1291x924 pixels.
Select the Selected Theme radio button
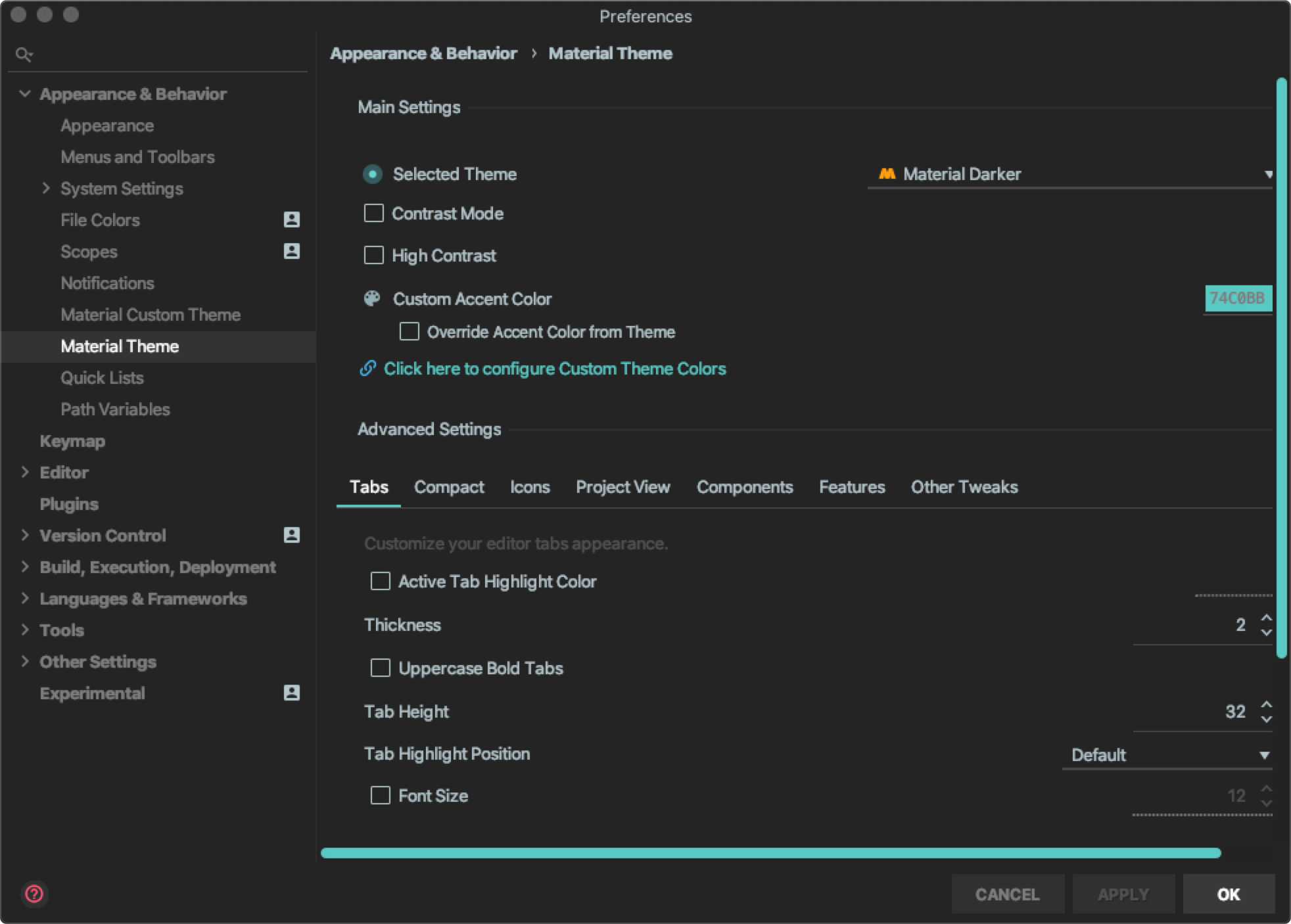click(x=373, y=174)
